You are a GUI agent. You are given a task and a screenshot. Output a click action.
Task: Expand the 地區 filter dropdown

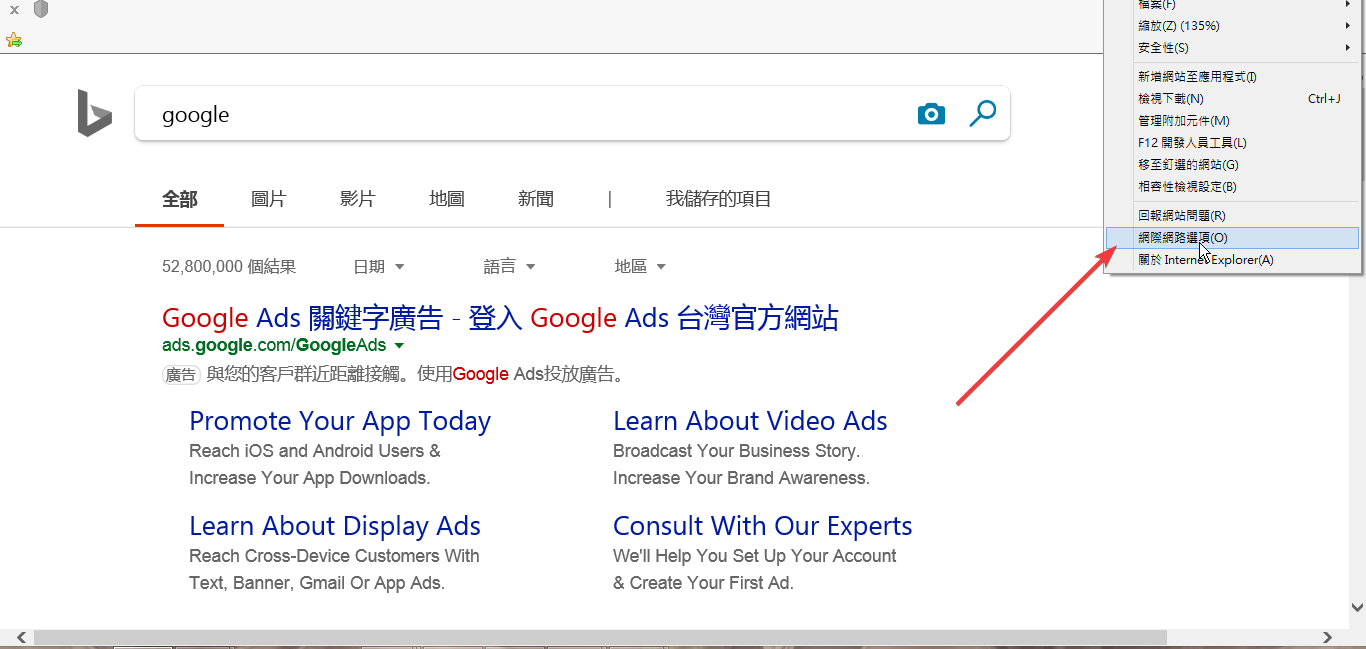[640, 266]
